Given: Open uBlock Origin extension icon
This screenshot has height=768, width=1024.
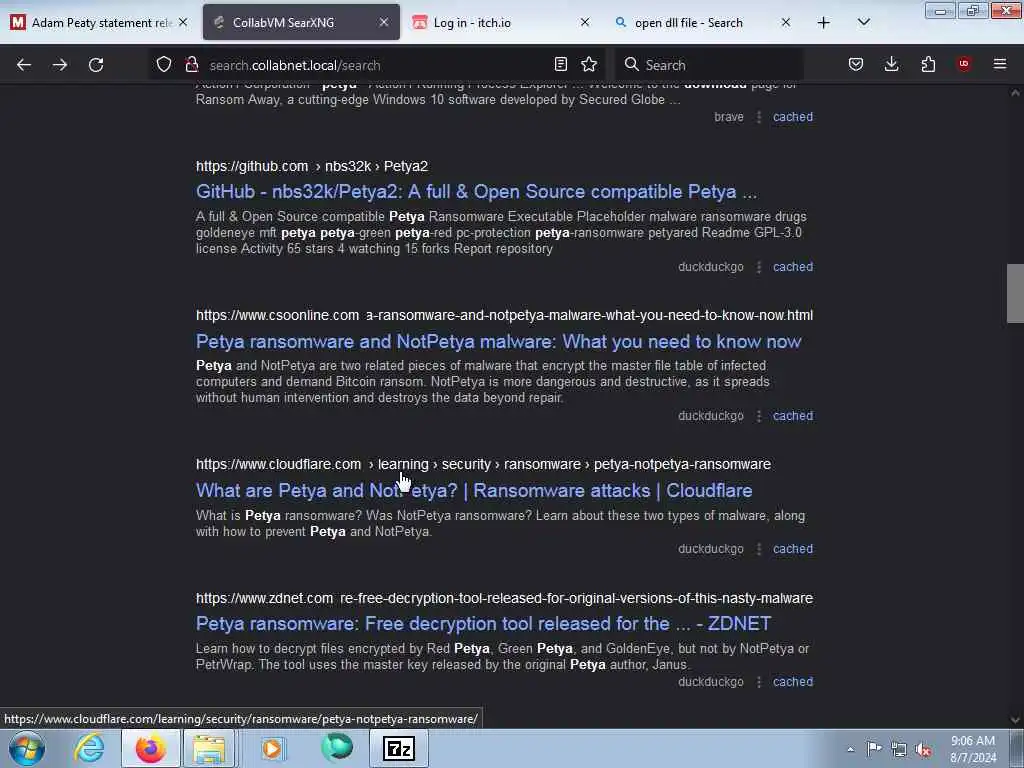Looking at the screenshot, I should [964, 64].
